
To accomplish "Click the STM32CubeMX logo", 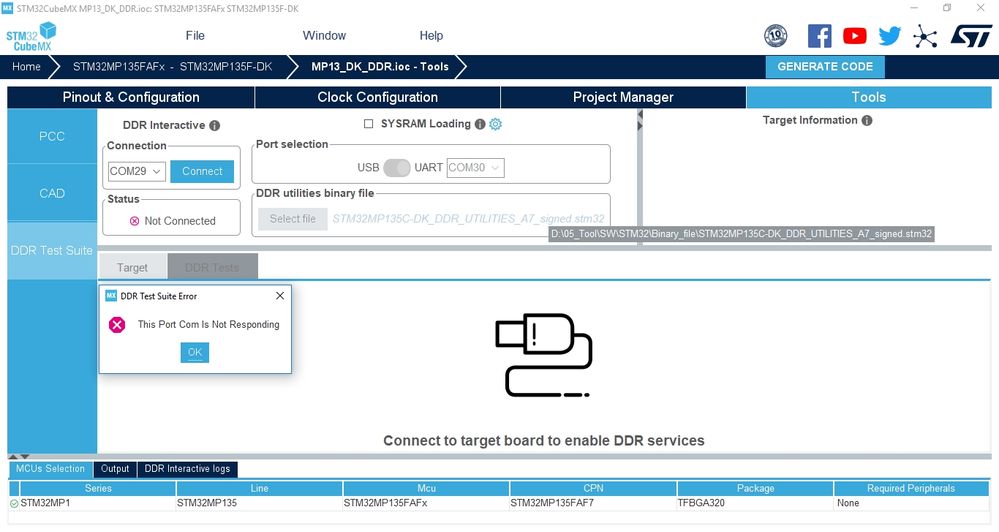I will (31, 36).
